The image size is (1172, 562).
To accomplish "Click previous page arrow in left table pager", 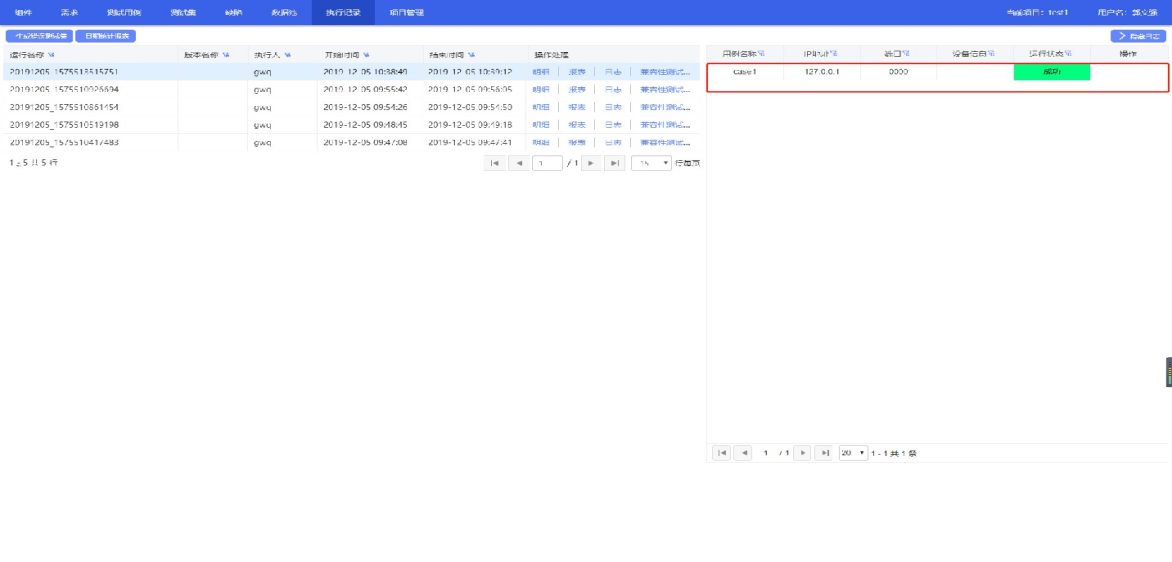I will tap(519, 163).
